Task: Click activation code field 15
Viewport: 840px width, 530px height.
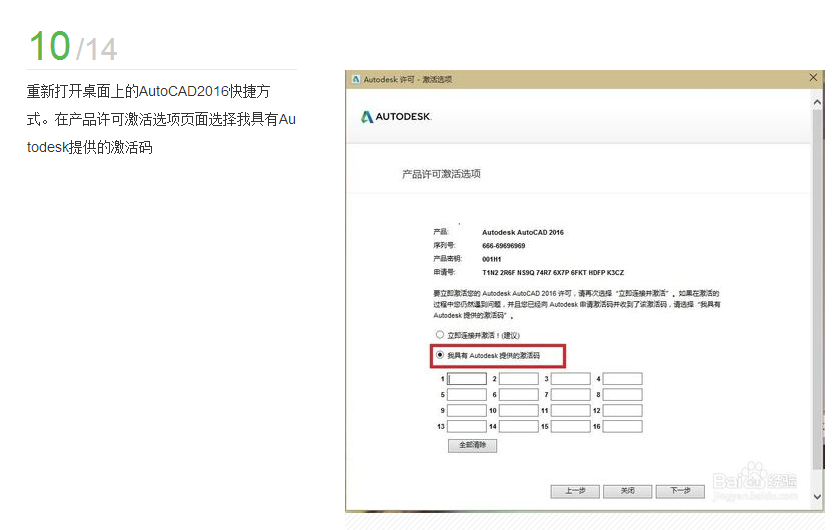Action: click(571, 427)
